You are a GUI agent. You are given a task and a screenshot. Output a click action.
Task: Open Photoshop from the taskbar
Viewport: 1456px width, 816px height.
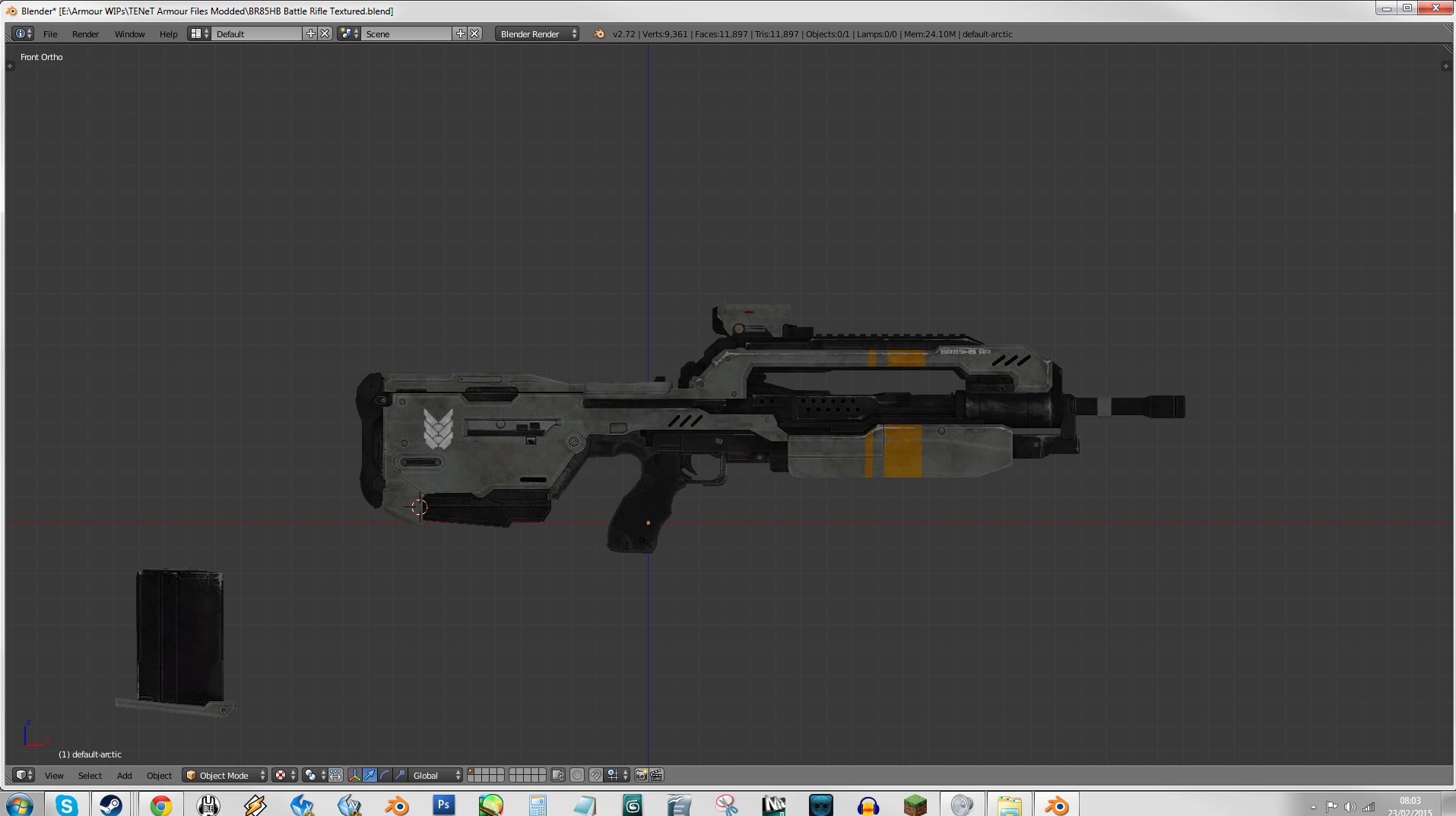444,805
